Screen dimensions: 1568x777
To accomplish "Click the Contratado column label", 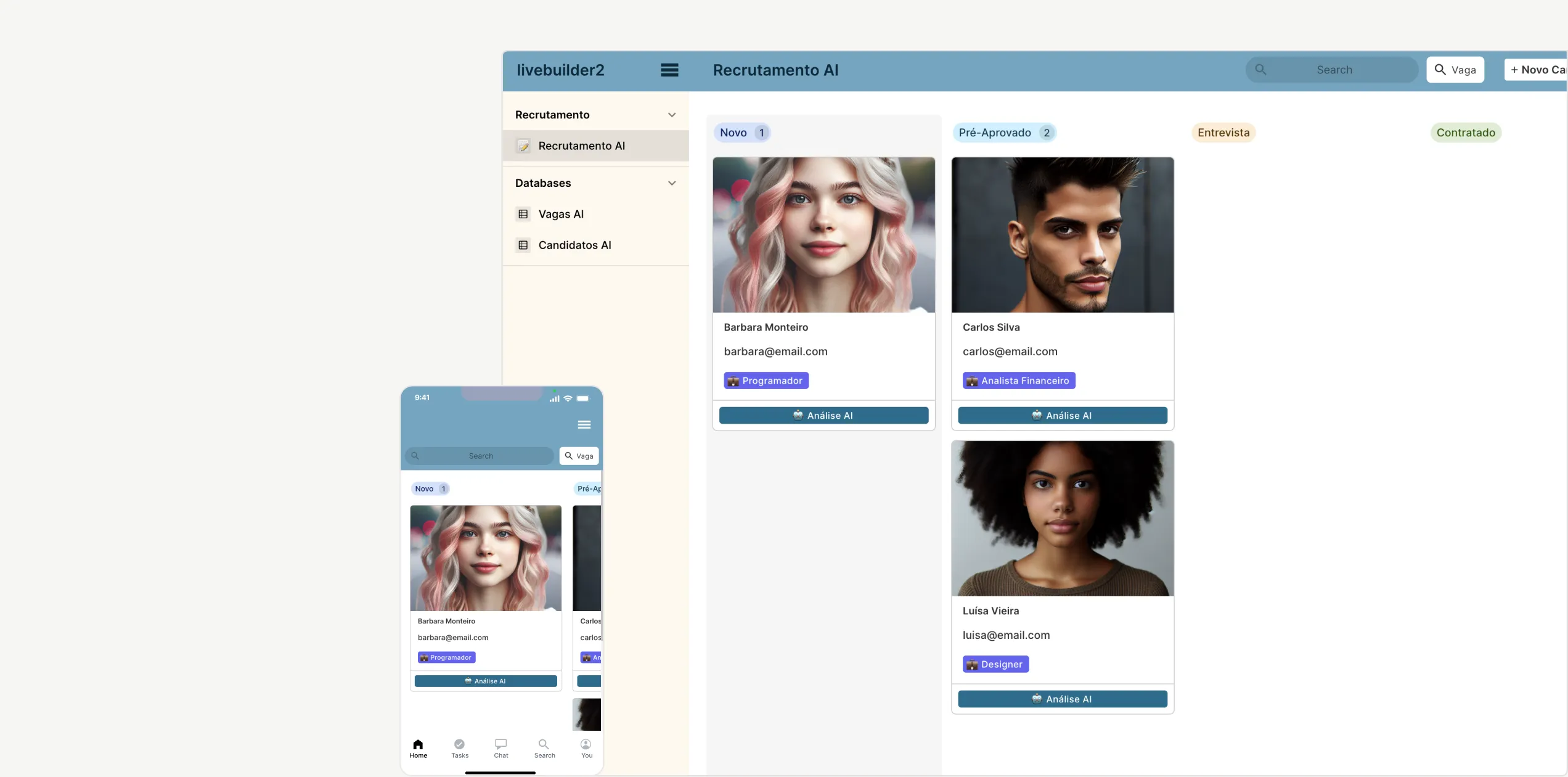I will pos(1466,133).
